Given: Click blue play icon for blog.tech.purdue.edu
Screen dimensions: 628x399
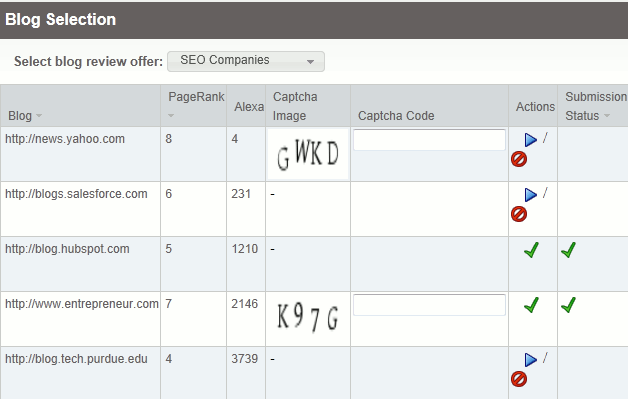Looking at the screenshot, I should [531, 360].
